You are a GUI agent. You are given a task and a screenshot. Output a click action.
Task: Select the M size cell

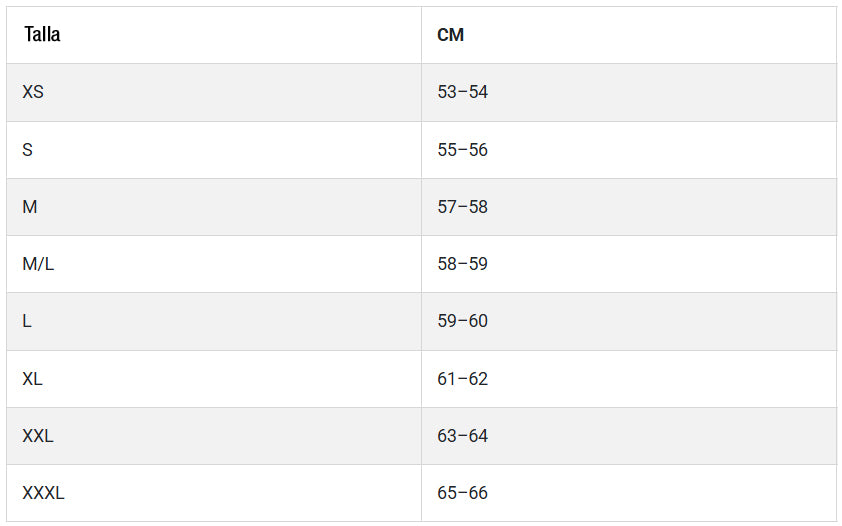tap(30, 207)
